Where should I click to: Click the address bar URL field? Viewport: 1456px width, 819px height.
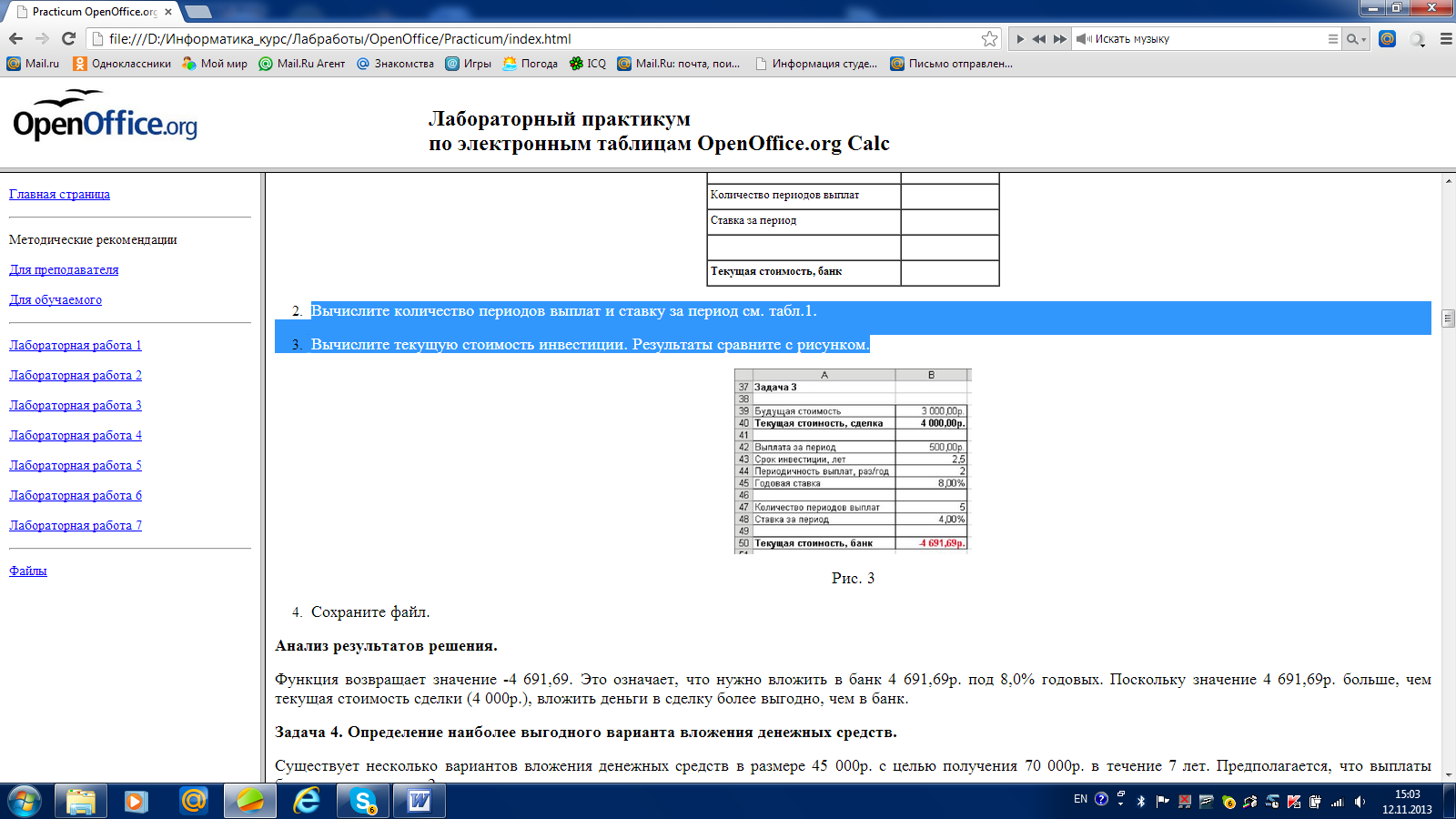pos(541,39)
